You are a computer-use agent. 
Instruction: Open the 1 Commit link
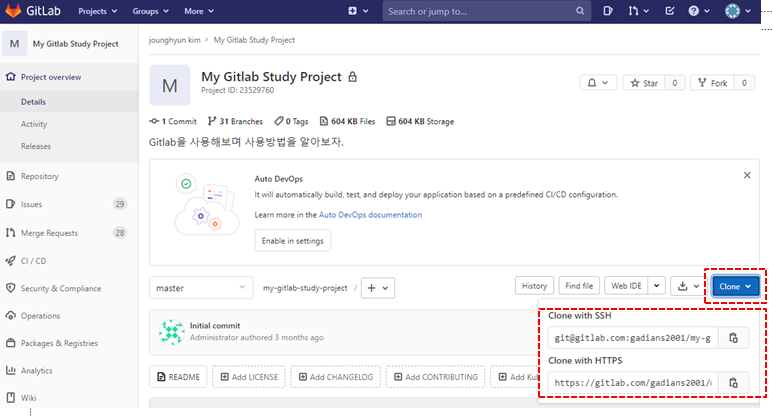pyautogui.click(x=173, y=121)
